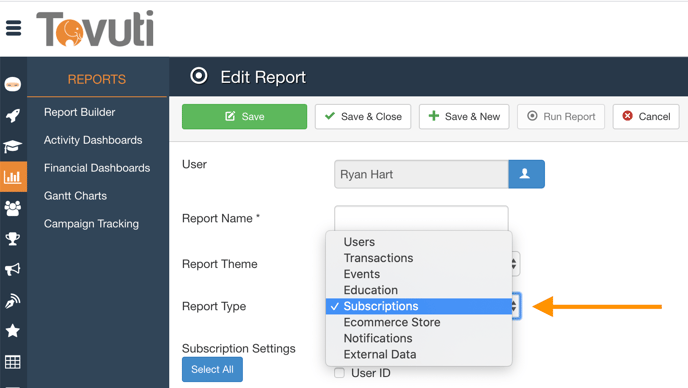Image resolution: width=688 pixels, height=388 pixels.
Task: Open Activity Dashboards
Action: 93,140
